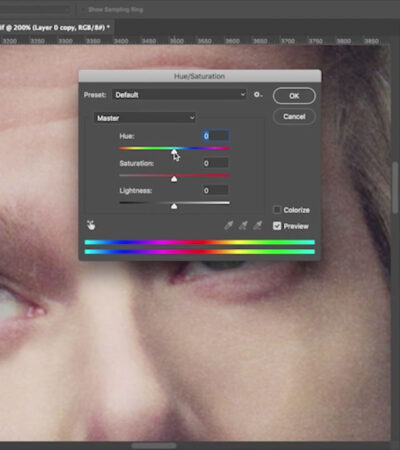Click the Hue slider handle
400x450 pixels.
(x=174, y=152)
